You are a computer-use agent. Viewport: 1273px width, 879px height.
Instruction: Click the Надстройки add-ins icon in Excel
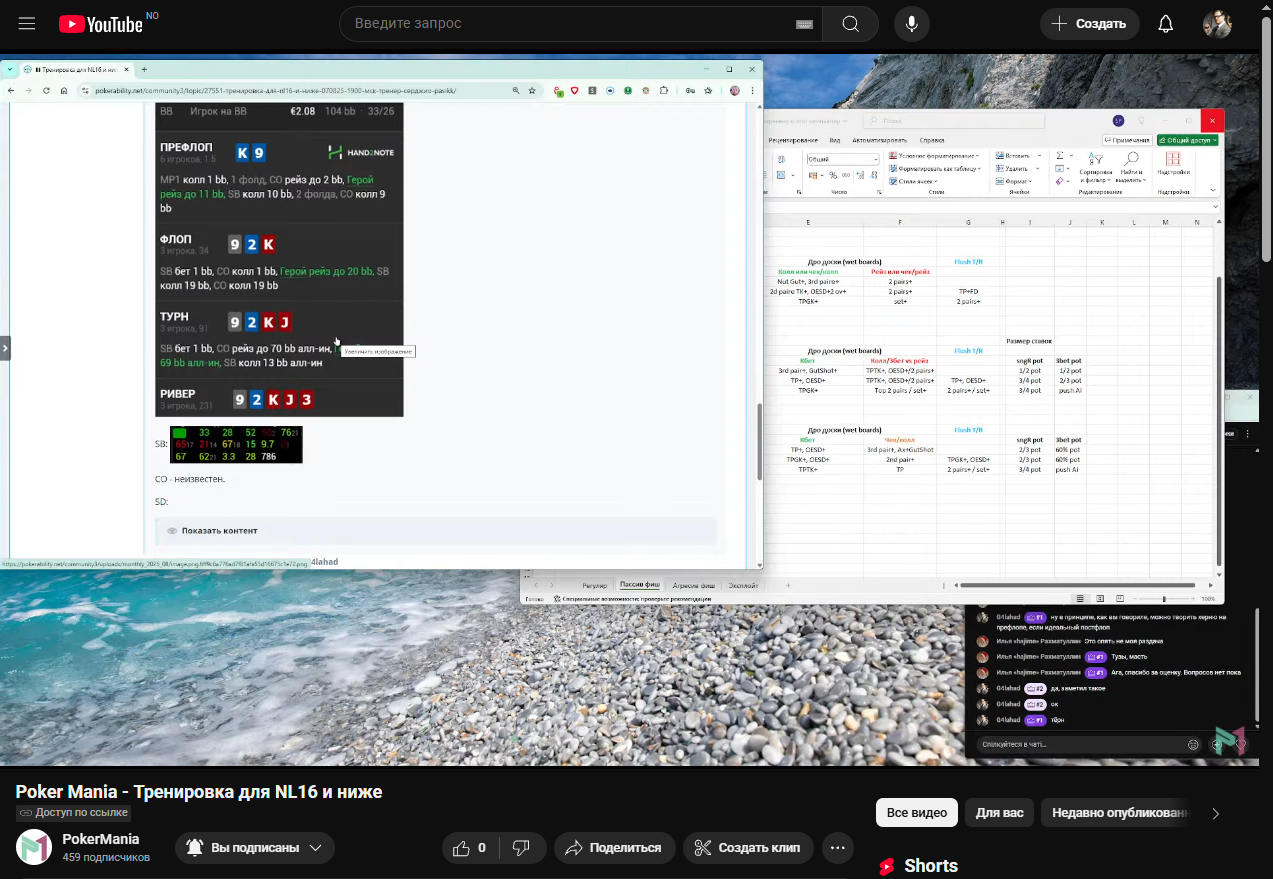pyautogui.click(x=1173, y=163)
